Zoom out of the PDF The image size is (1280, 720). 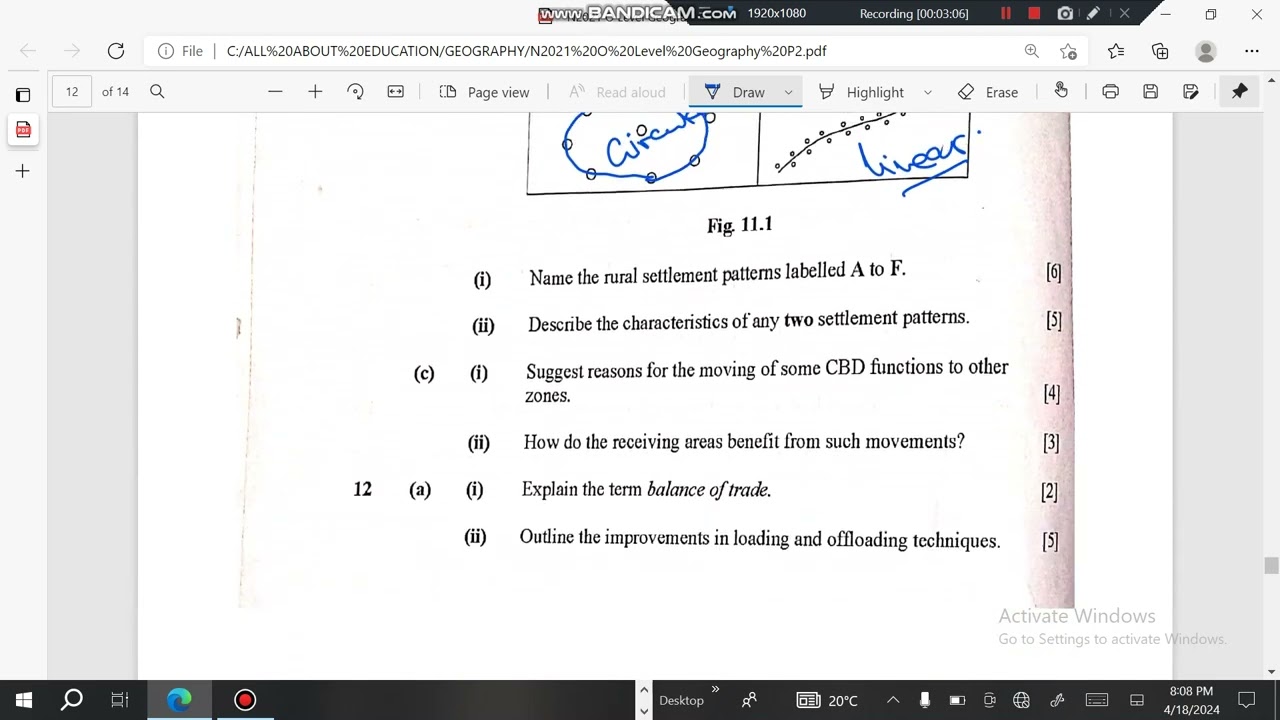275,91
